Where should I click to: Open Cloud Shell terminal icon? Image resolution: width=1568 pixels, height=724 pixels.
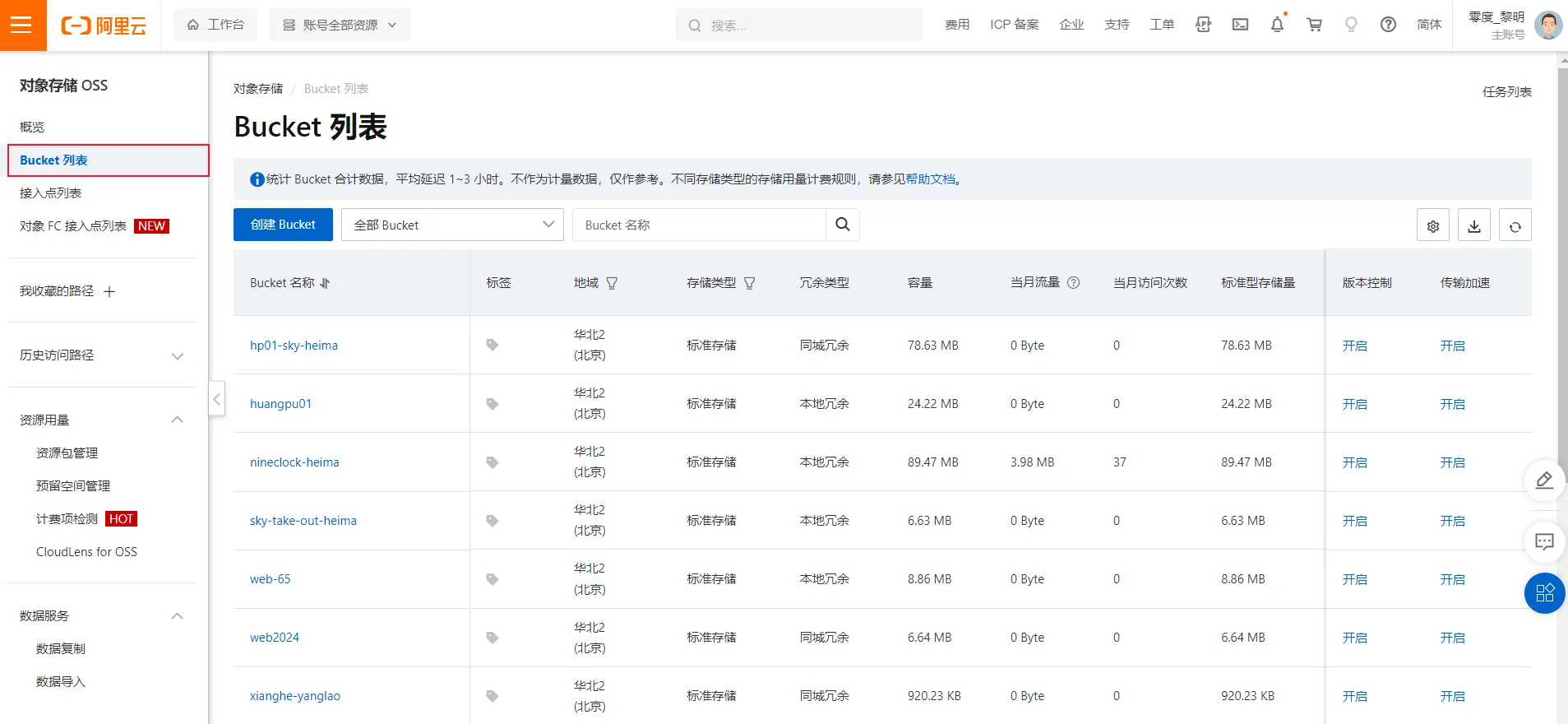pos(1240,25)
